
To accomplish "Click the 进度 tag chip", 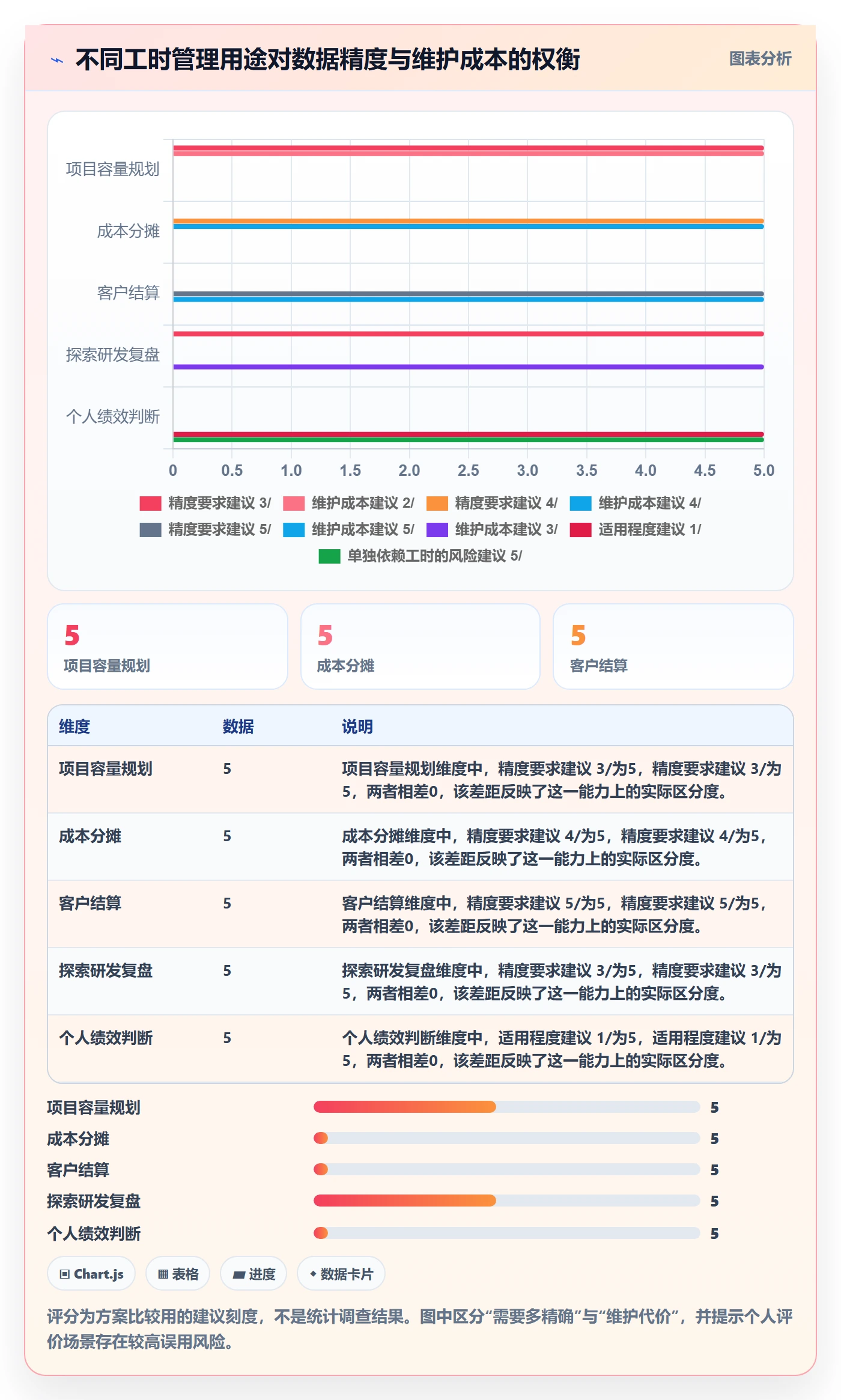I will pos(254,1273).
